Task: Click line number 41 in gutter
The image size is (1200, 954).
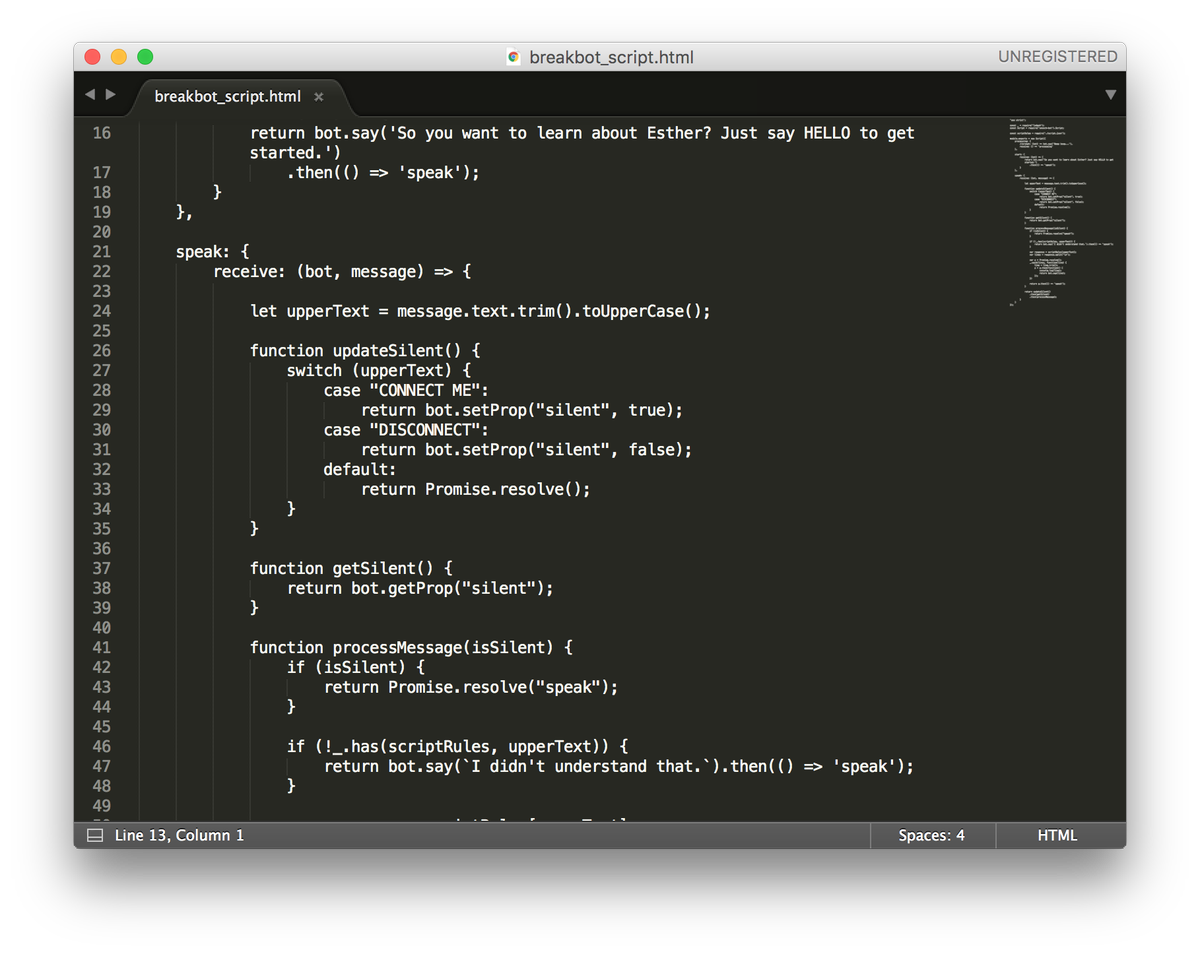Action: pyautogui.click(x=101, y=648)
